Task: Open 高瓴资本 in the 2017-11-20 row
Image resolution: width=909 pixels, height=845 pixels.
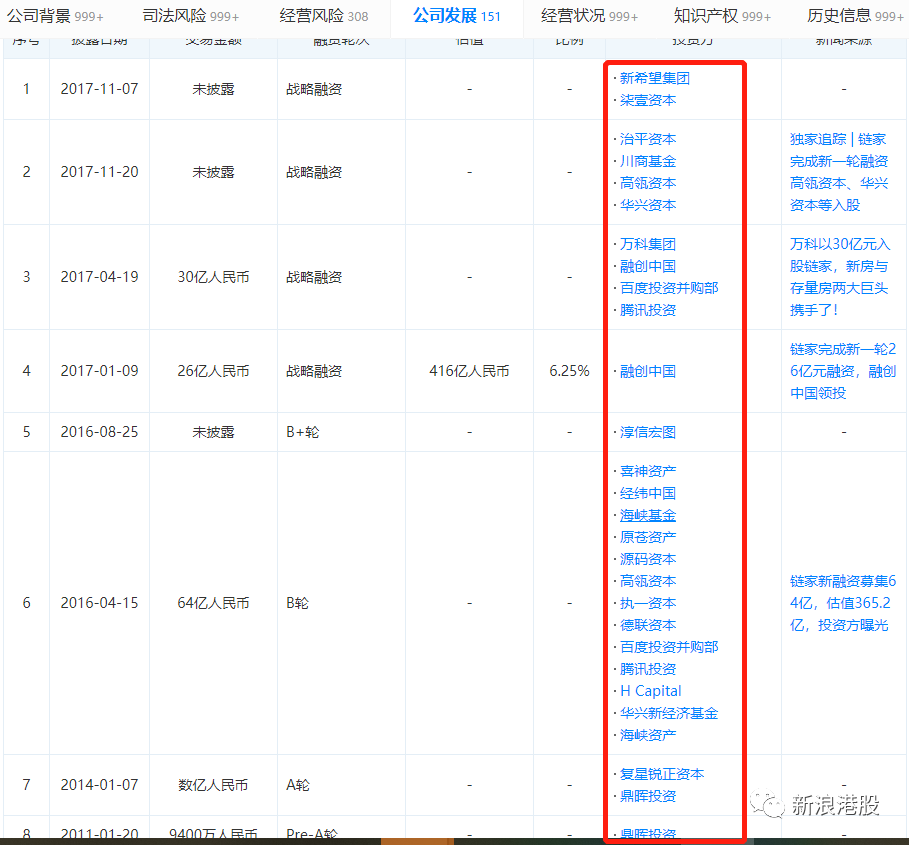Action: coord(648,183)
